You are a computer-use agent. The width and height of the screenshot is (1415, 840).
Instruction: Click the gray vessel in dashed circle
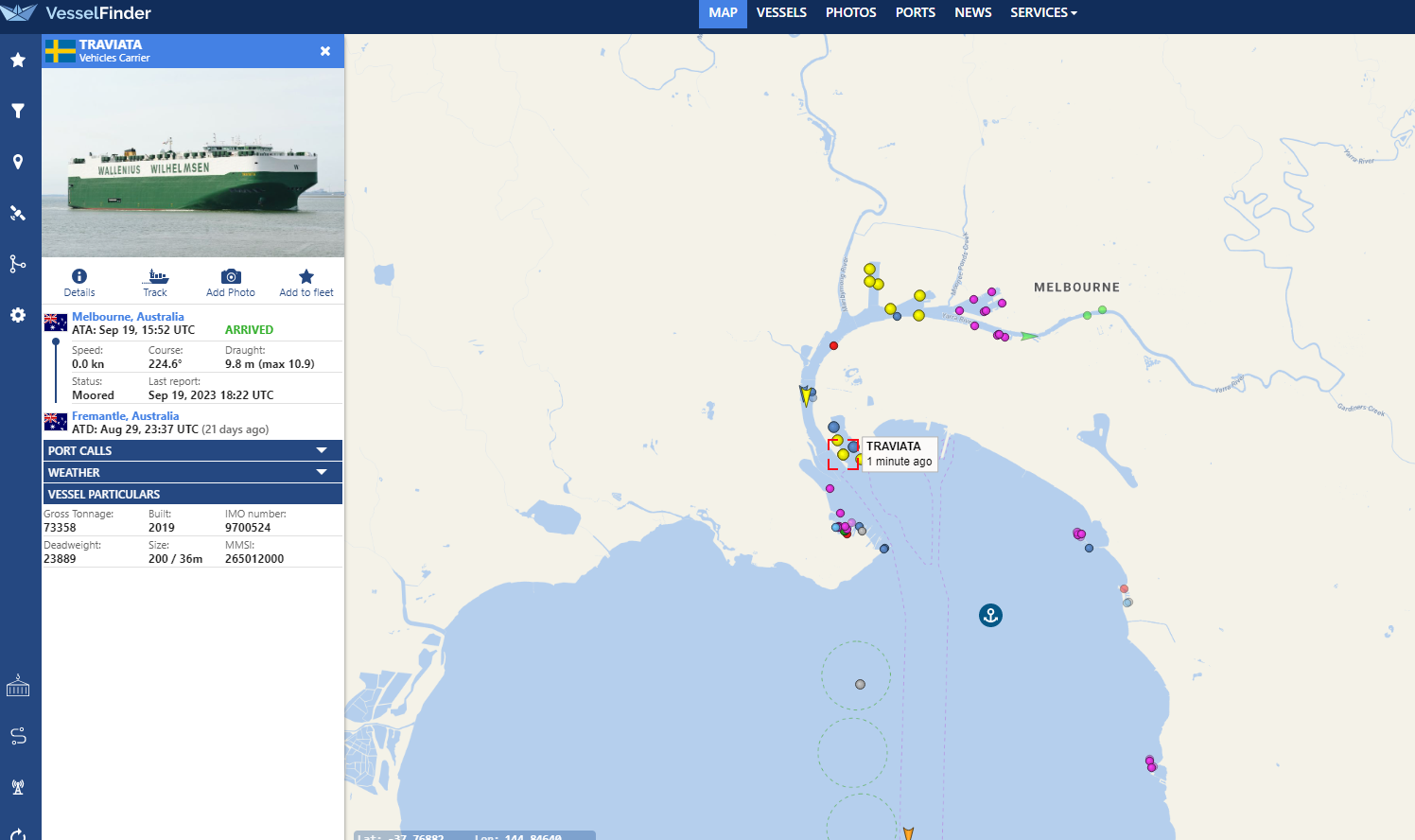click(860, 684)
